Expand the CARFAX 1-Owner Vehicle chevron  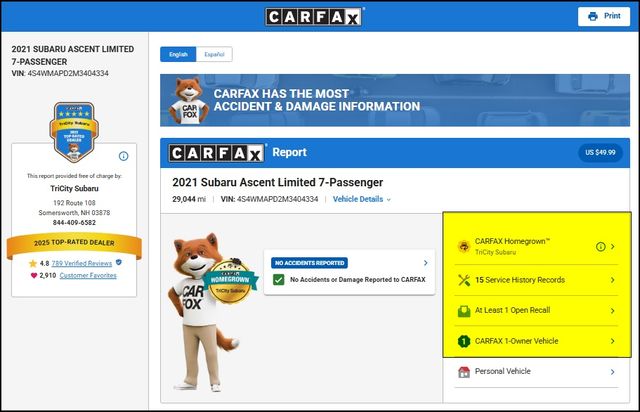coord(613,341)
